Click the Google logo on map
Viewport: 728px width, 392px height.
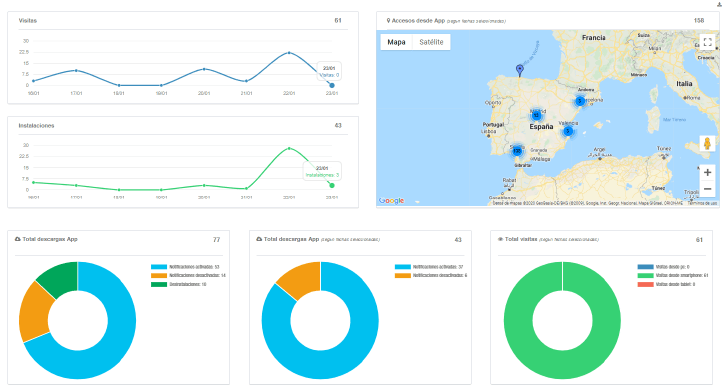[x=391, y=201]
